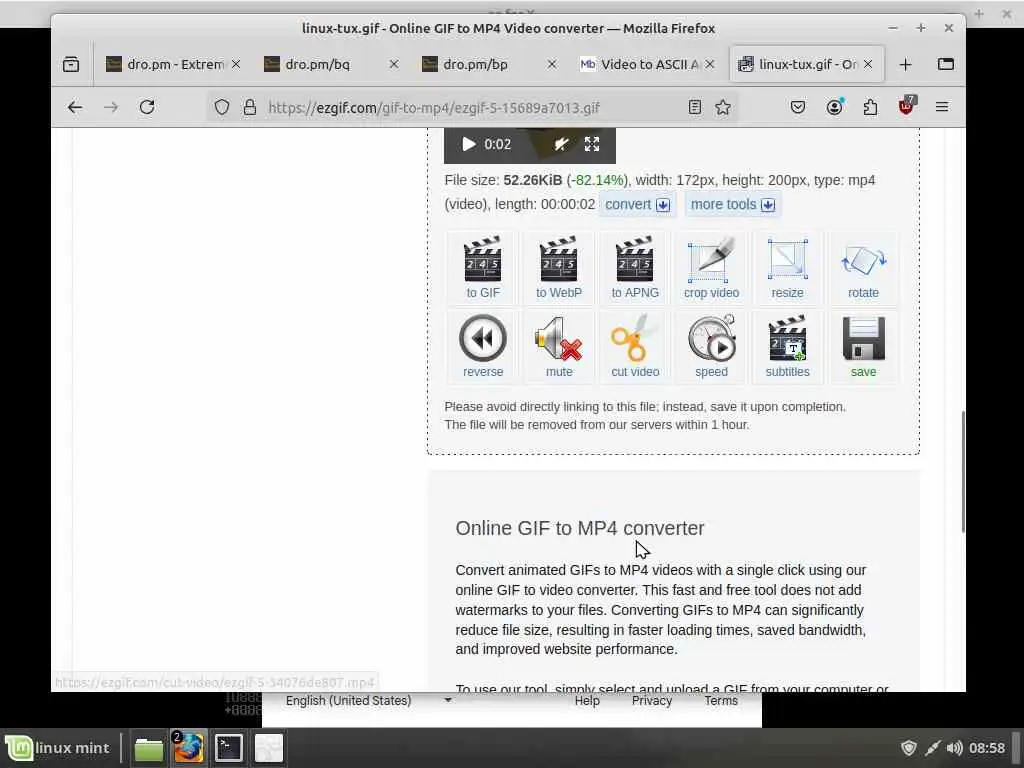
Task: Close the dro.pm/bq tab
Action: point(394,64)
